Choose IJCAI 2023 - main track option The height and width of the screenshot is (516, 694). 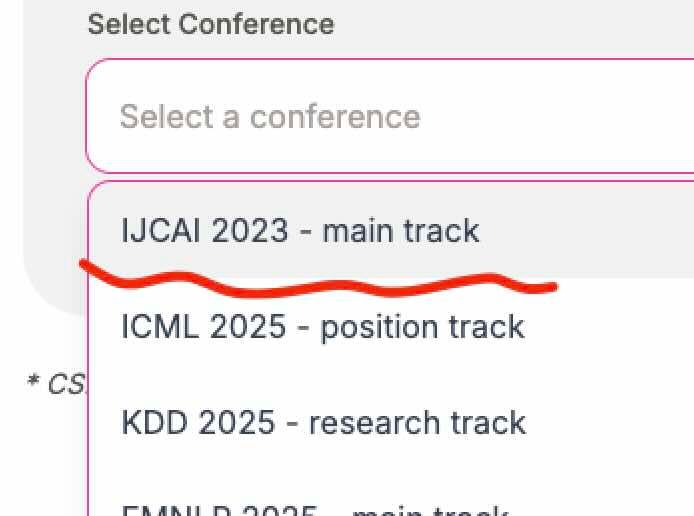[x=300, y=231]
